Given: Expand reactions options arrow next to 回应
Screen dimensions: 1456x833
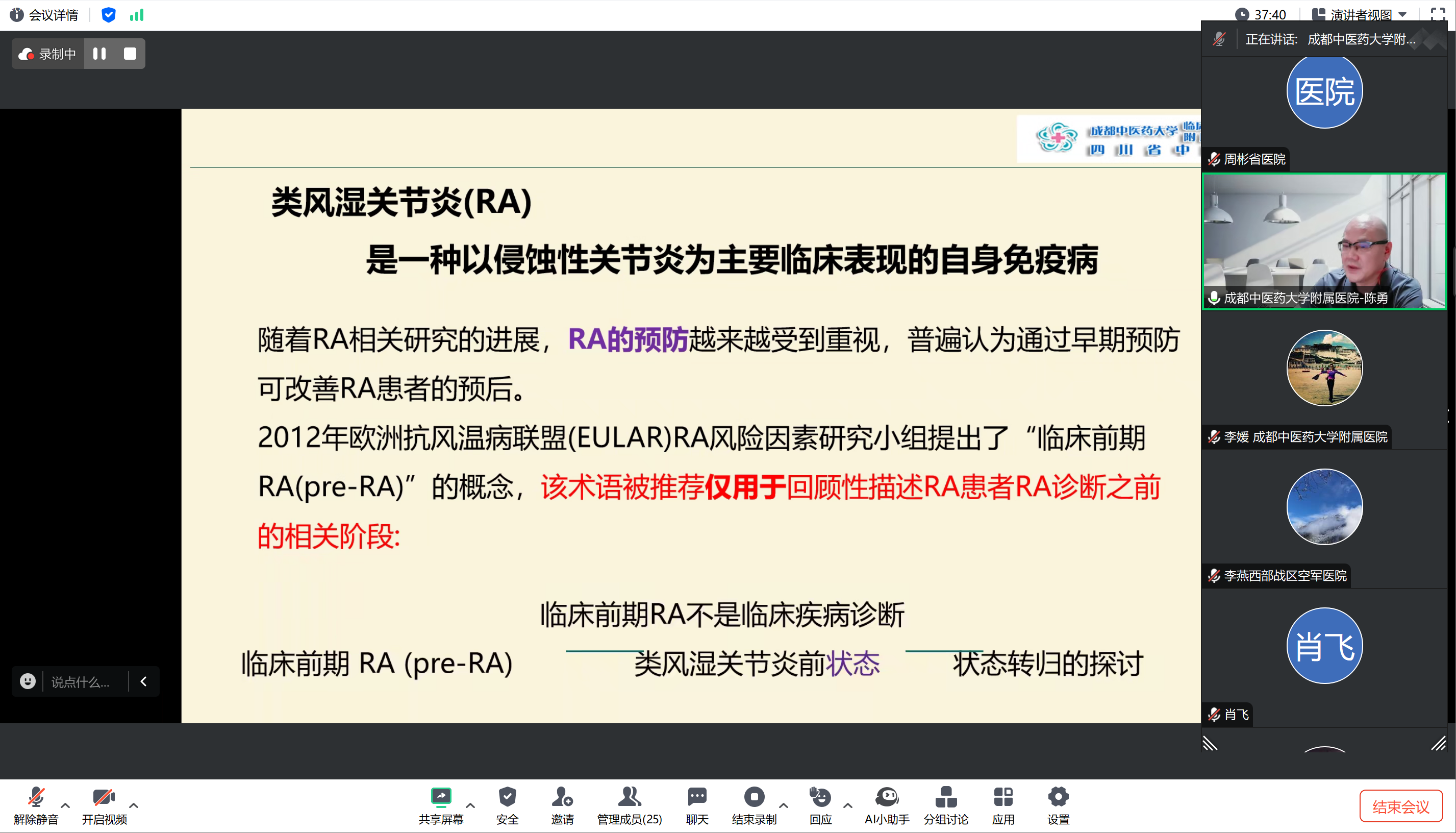Looking at the screenshot, I should 848,805.
